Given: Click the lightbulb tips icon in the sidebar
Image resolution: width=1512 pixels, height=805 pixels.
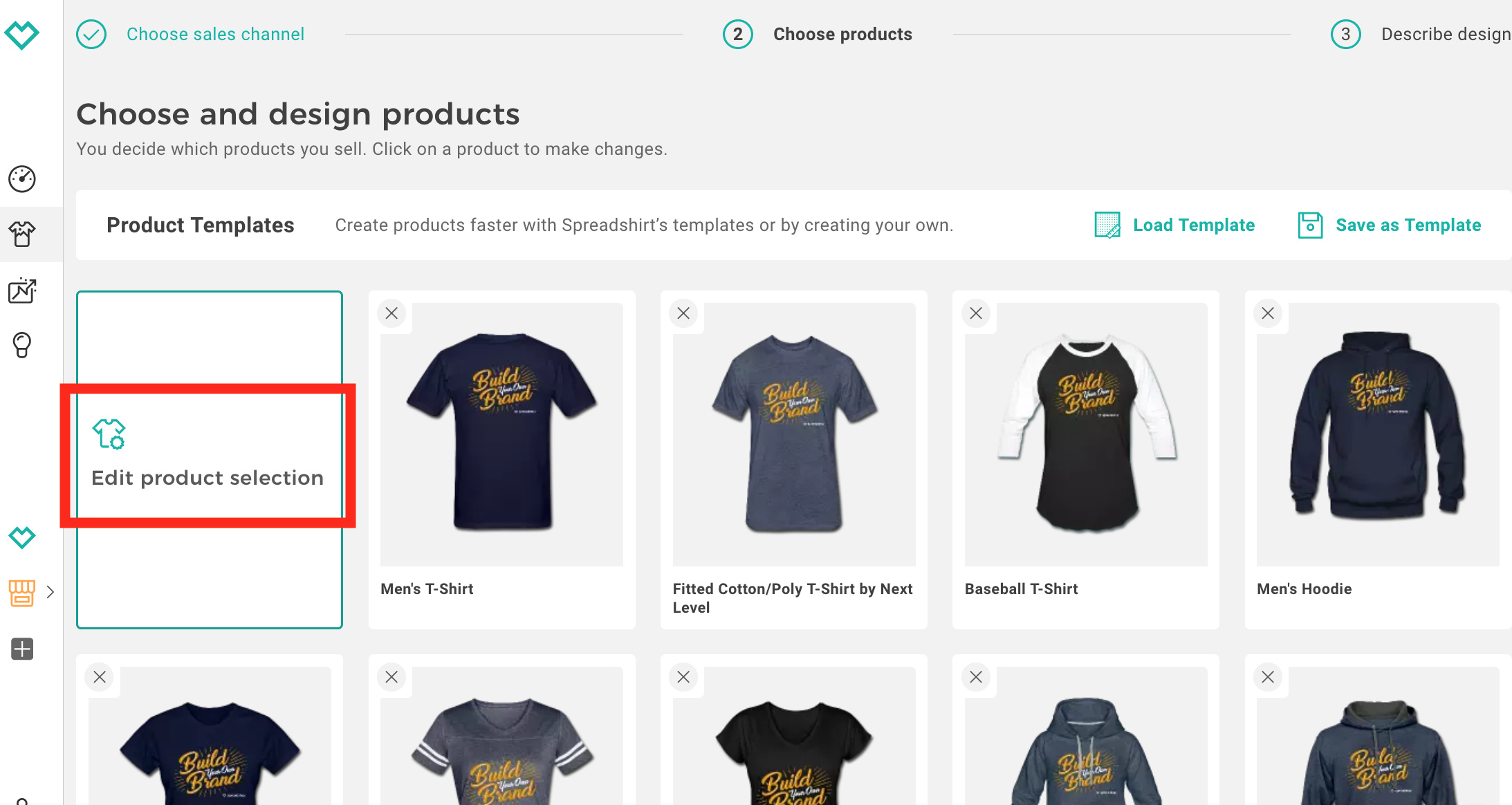Looking at the screenshot, I should (x=22, y=345).
